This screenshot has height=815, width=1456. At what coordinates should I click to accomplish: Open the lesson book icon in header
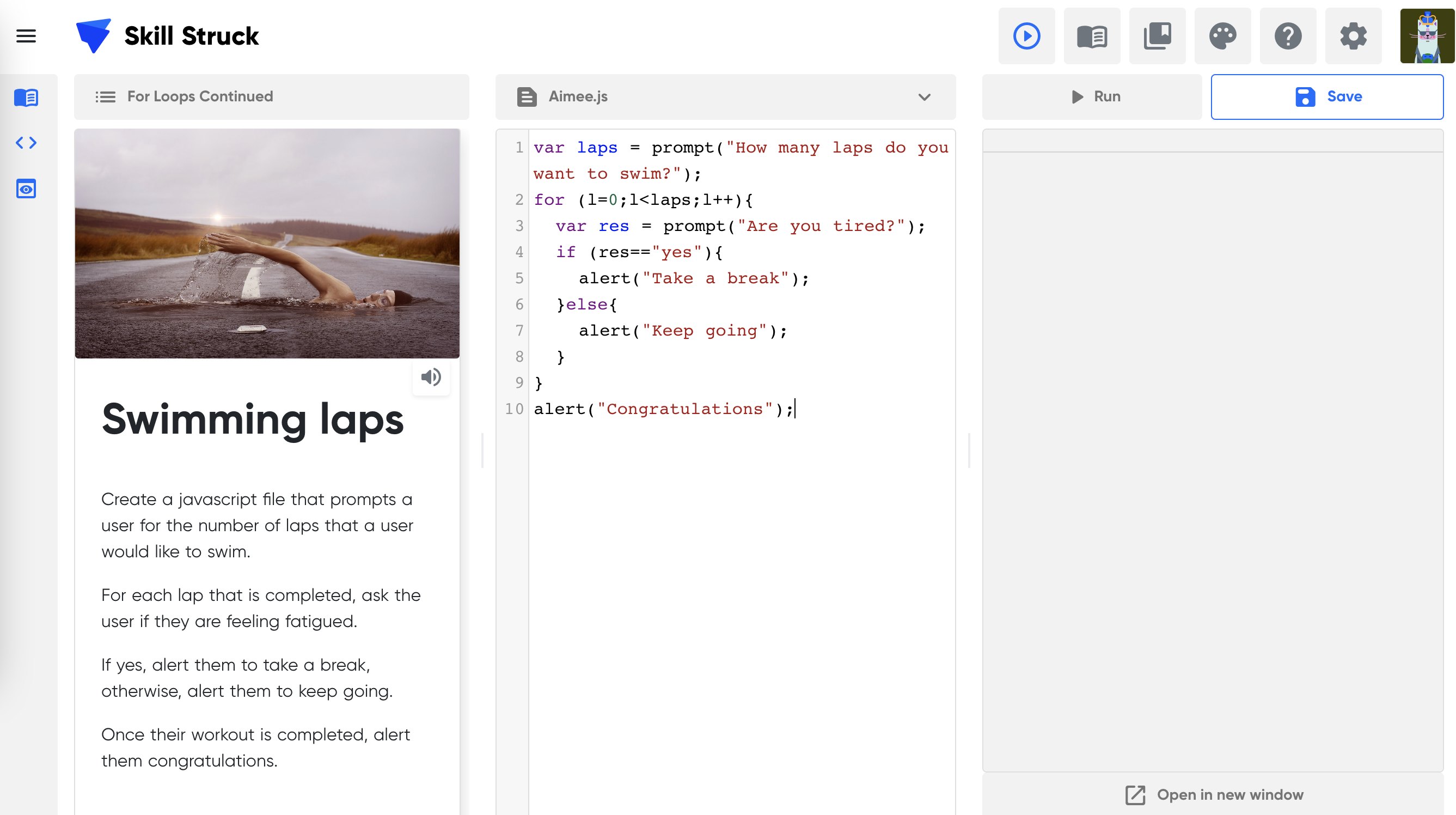pos(1091,35)
